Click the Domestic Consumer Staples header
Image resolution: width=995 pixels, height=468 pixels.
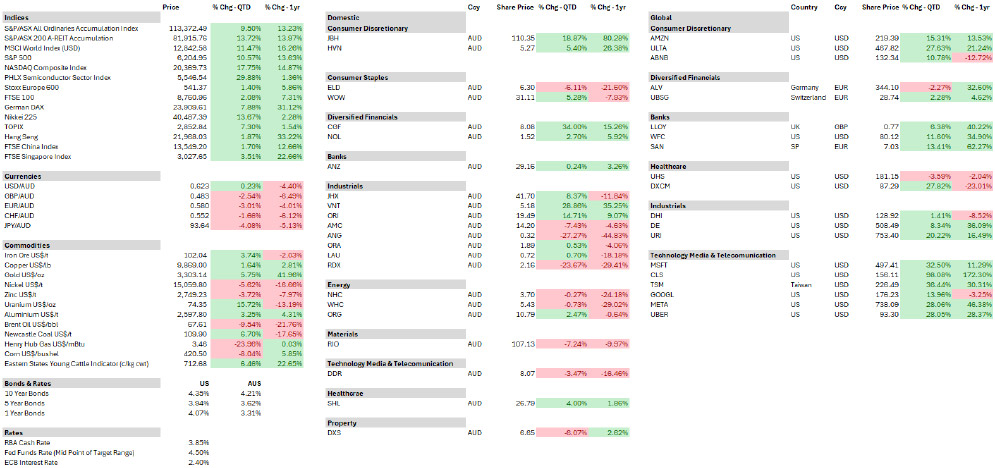tap(395, 77)
